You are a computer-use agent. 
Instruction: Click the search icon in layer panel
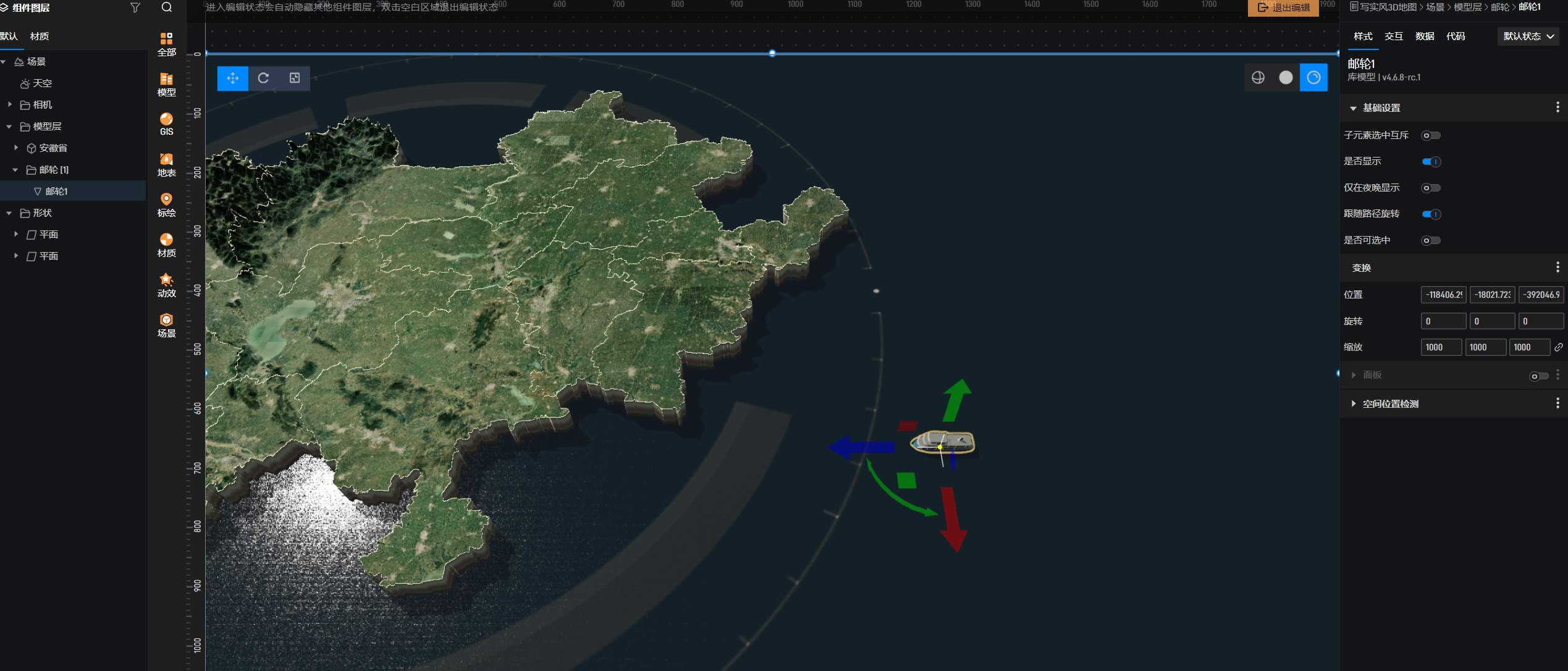pos(167,7)
